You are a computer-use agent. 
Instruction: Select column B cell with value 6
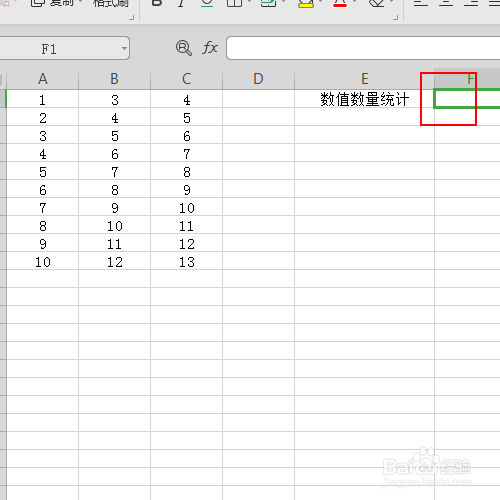click(x=114, y=154)
